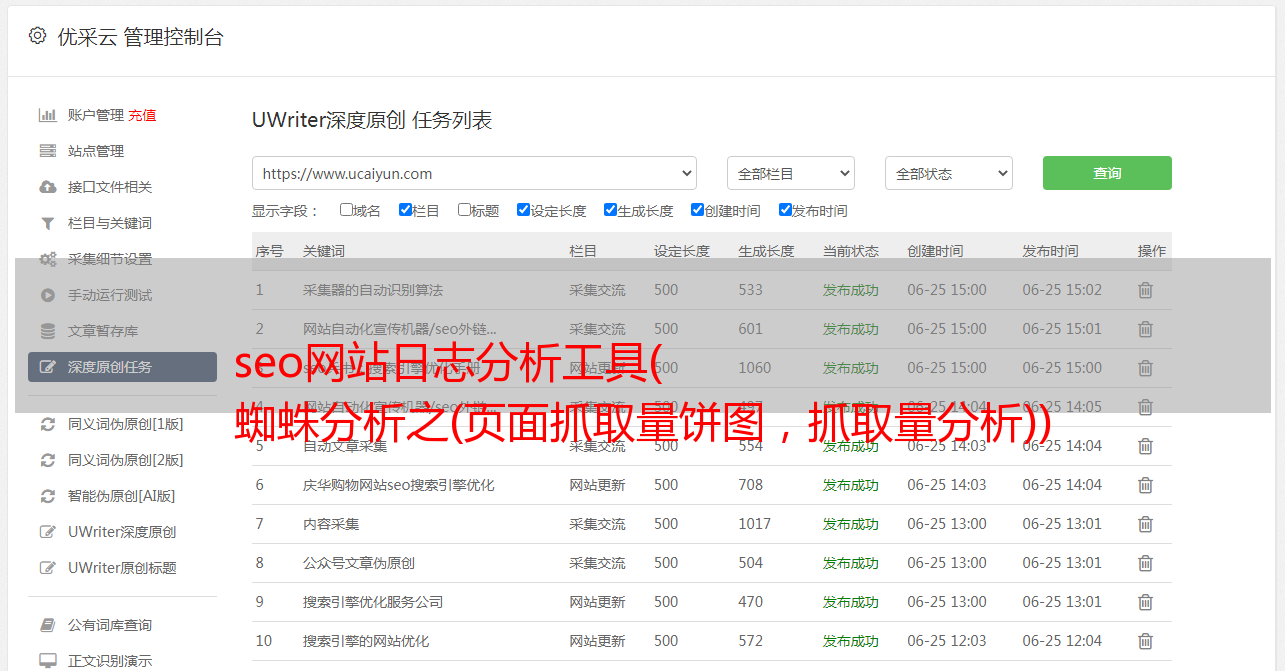Delete the 搜索引擎的网站优化 row via trash icon
This screenshot has width=1285, height=671.
click(x=1146, y=641)
